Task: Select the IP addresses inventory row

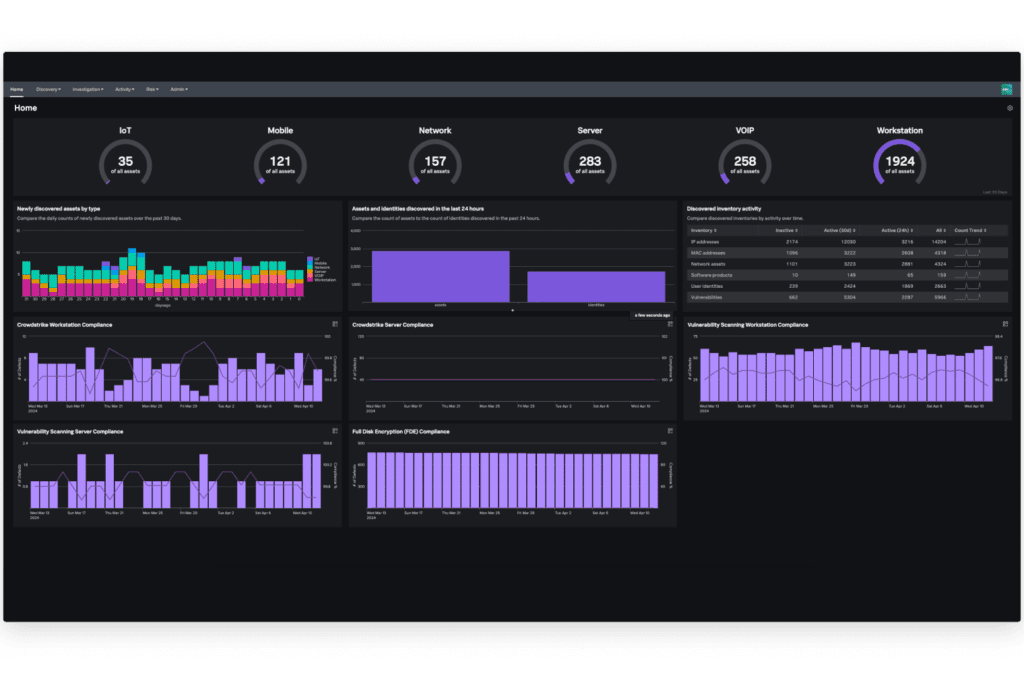Action: [846, 242]
